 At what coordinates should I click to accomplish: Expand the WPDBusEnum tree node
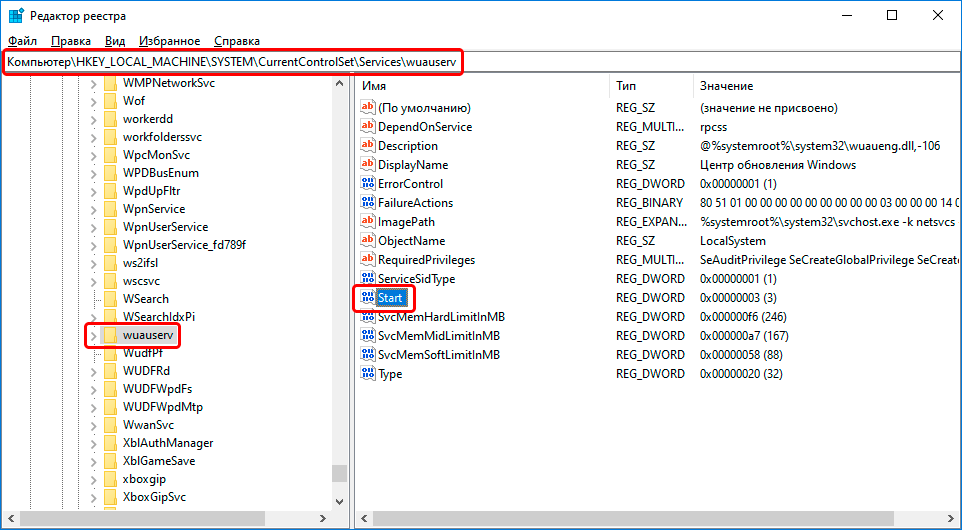click(93, 173)
